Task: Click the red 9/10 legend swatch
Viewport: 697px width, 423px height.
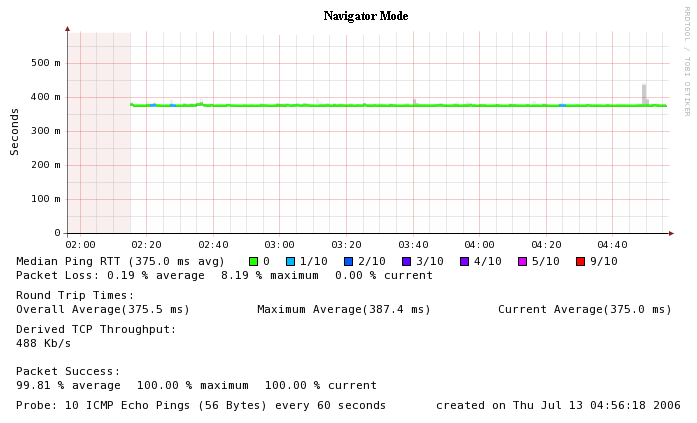Action: point(581,262)
